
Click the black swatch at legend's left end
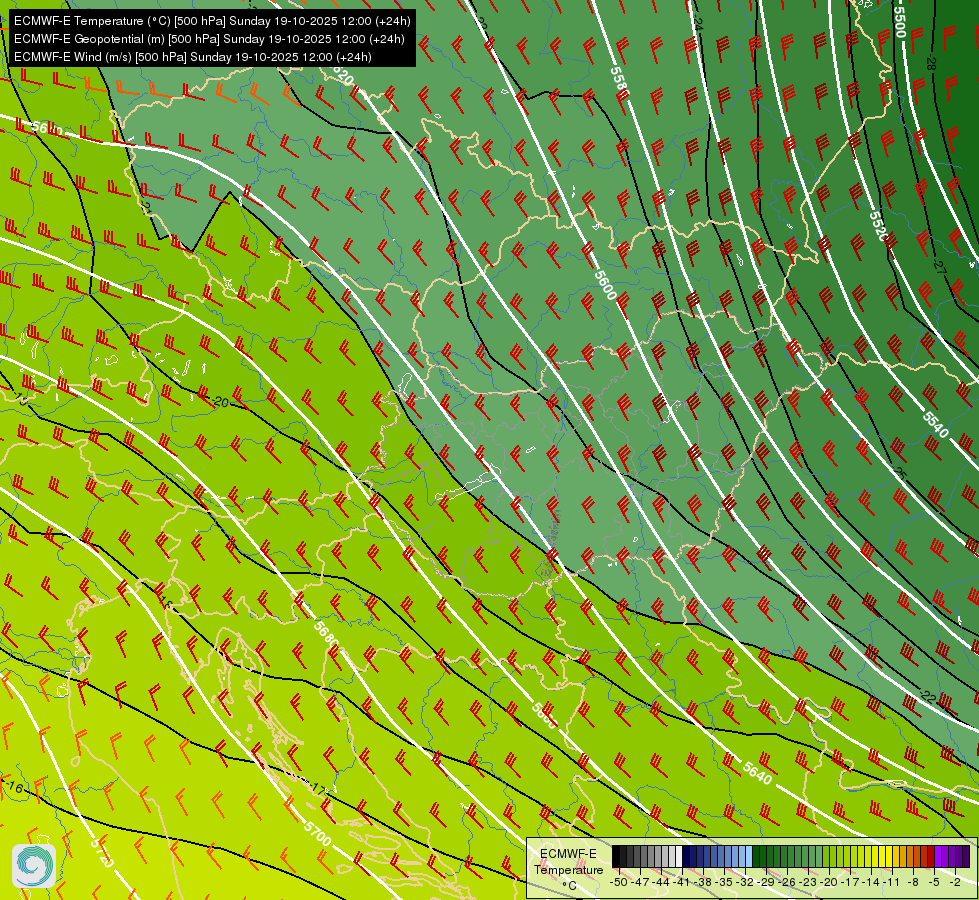(616, 857)
